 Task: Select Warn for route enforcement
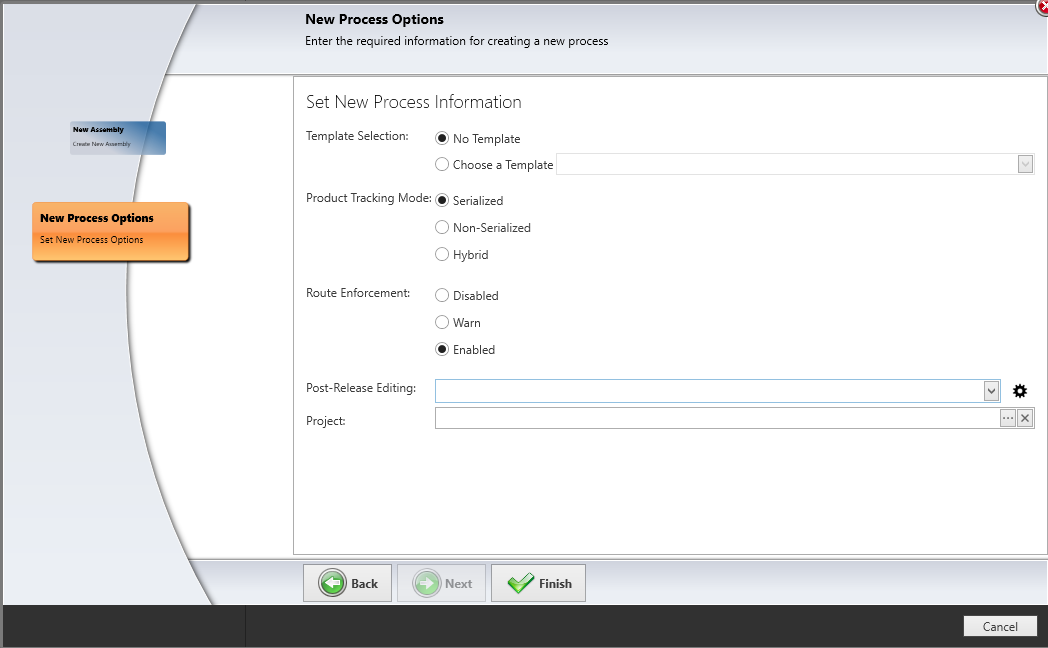click(x=442, y=322)
